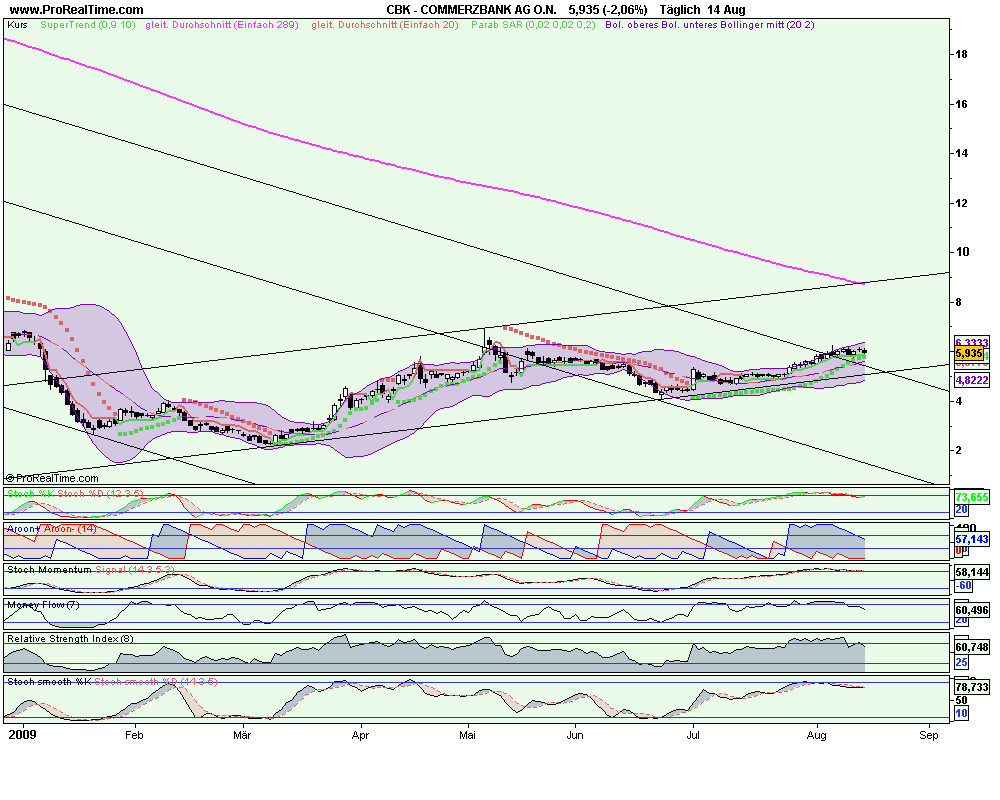Screen dimensions: 1000x800
Task: Click the 60,748 RSI value
Action: (x=971, y=647)
